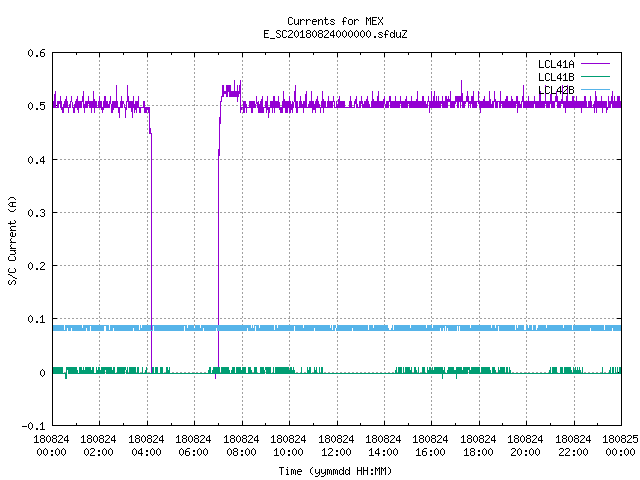
Task: Click the x-axis label 'Time (yymmdd HH:MM)'
Action: coord(335,471)
